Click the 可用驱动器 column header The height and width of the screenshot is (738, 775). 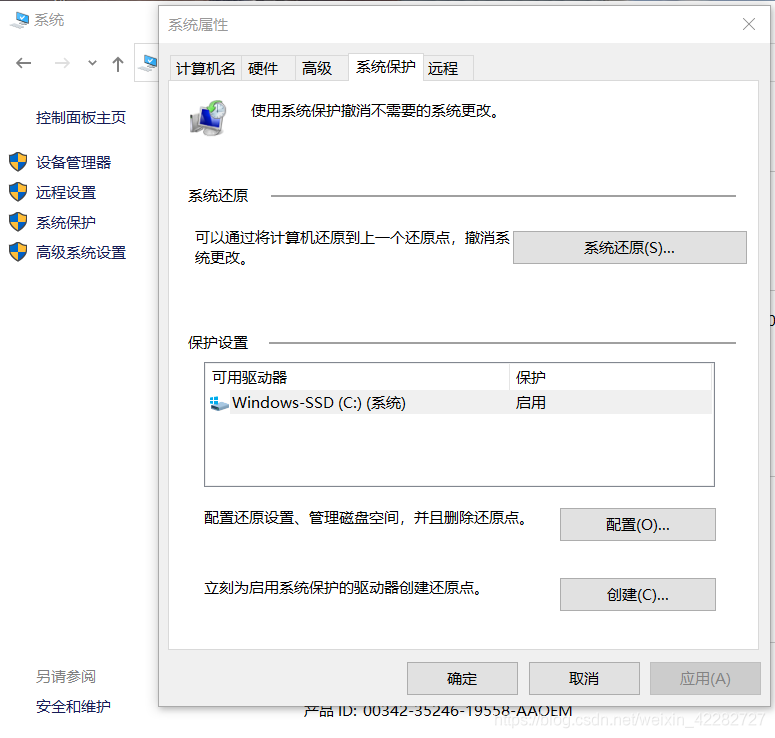coord(357,378)
